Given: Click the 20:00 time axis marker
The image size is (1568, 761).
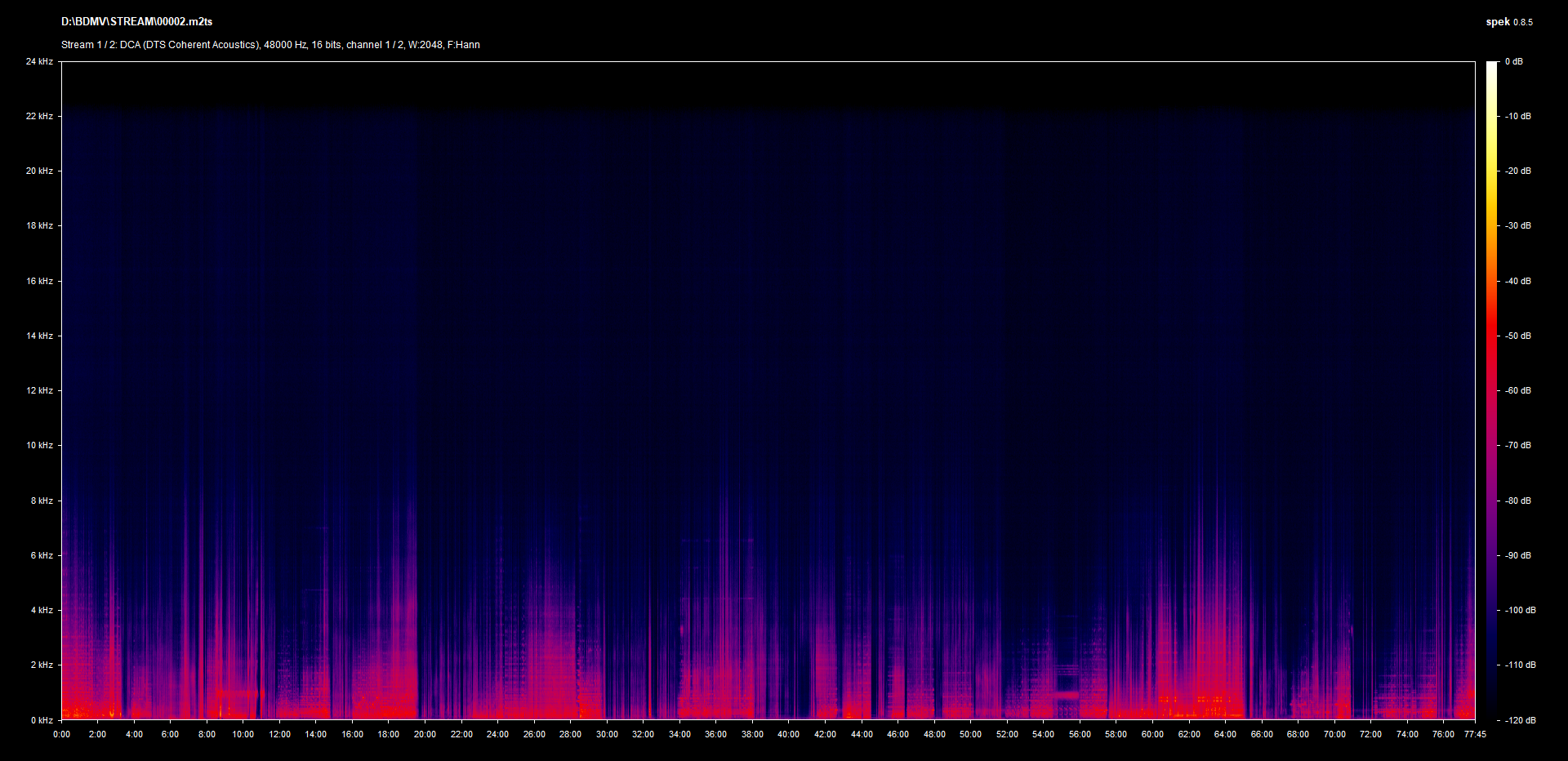Looking at the screenshot, I should [425, 734].
